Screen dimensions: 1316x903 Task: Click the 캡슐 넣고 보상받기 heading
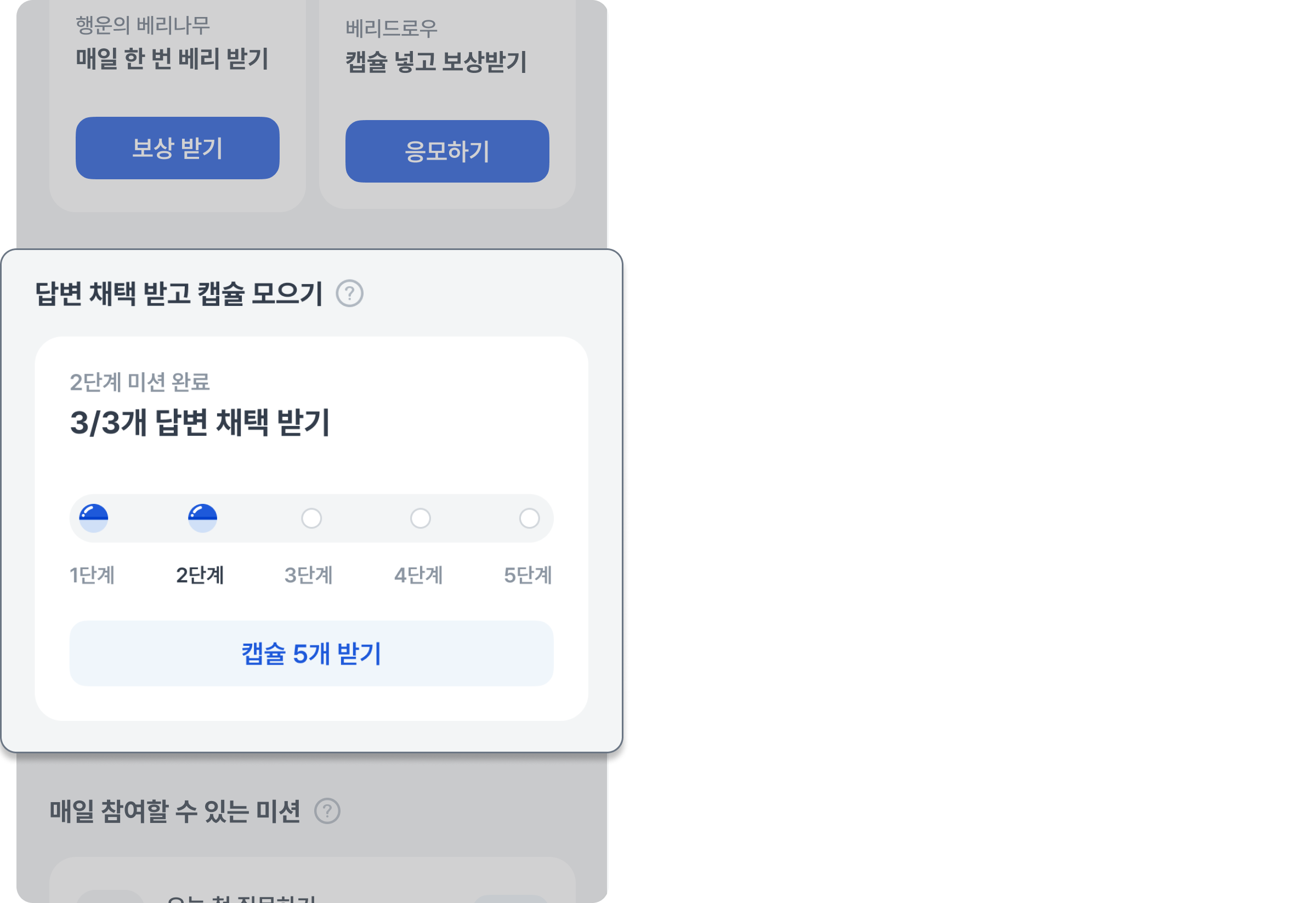[436, 62]
